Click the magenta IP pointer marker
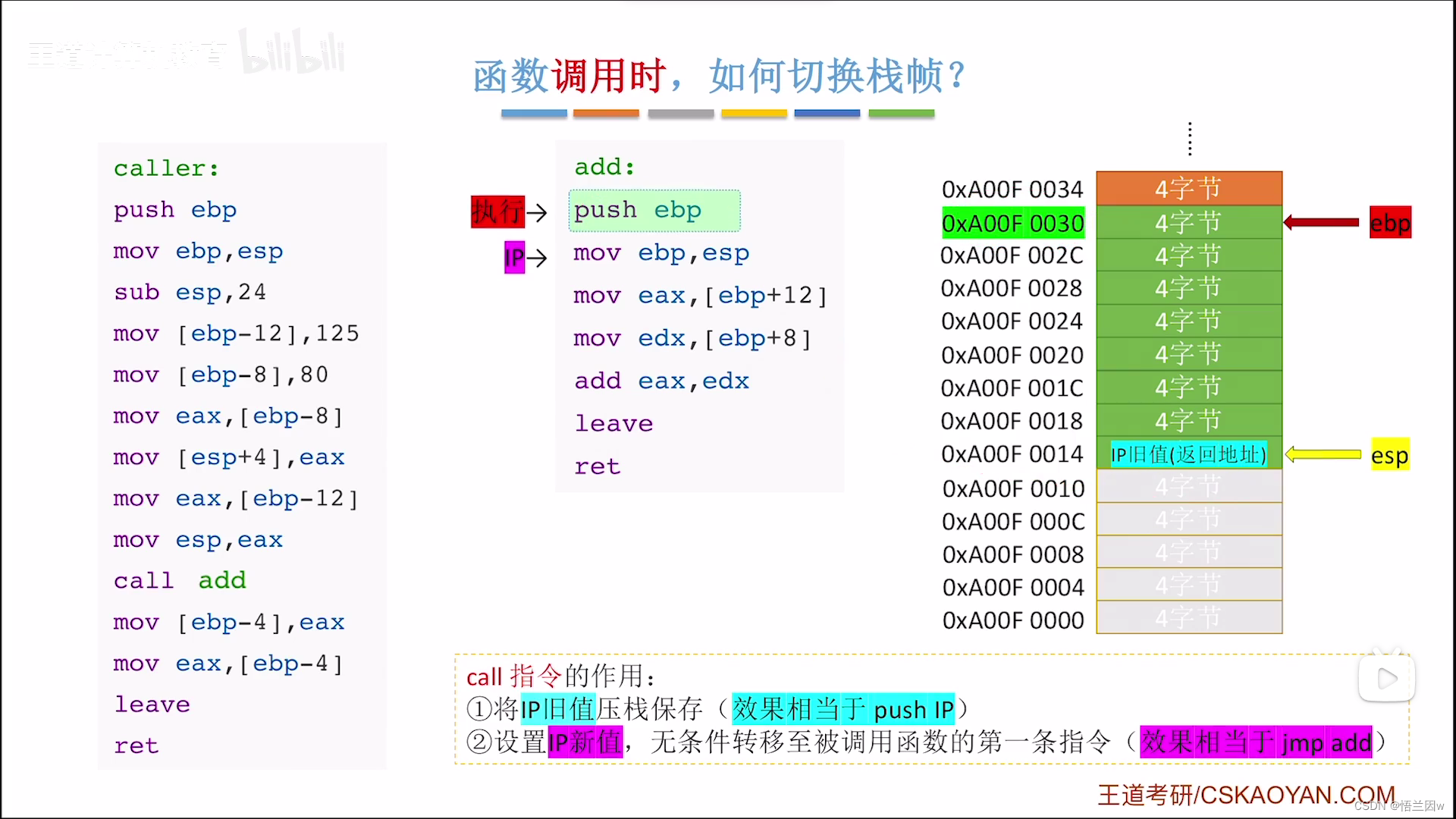 click(514, 258)
